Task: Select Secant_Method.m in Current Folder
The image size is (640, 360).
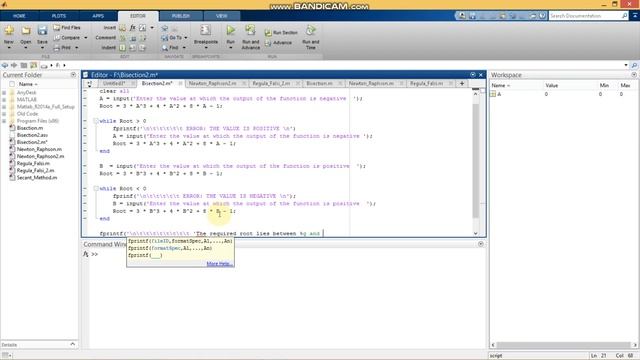Action: (37, 178)
